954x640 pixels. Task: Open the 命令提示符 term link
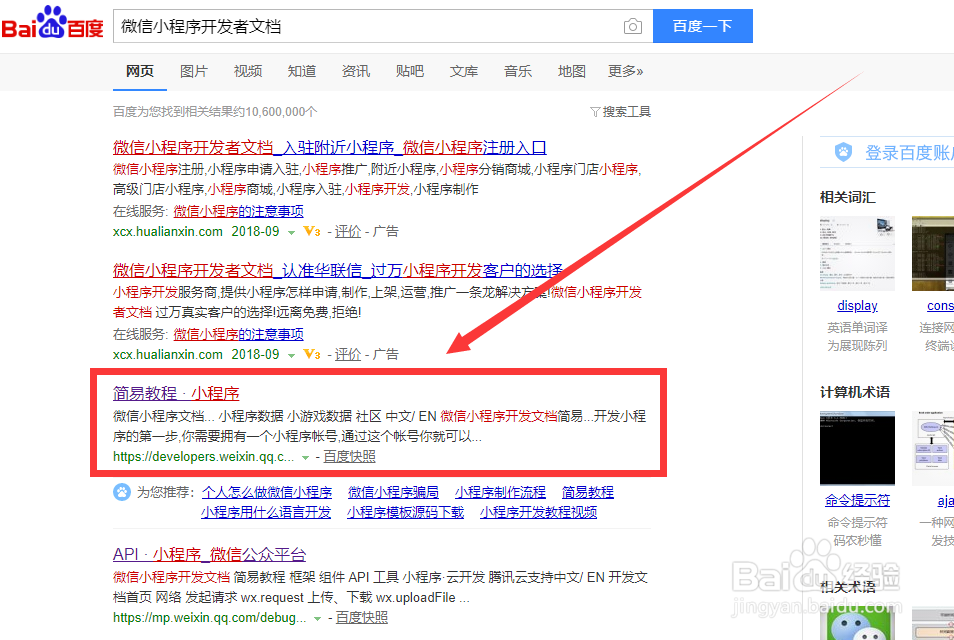pos(857,499)
